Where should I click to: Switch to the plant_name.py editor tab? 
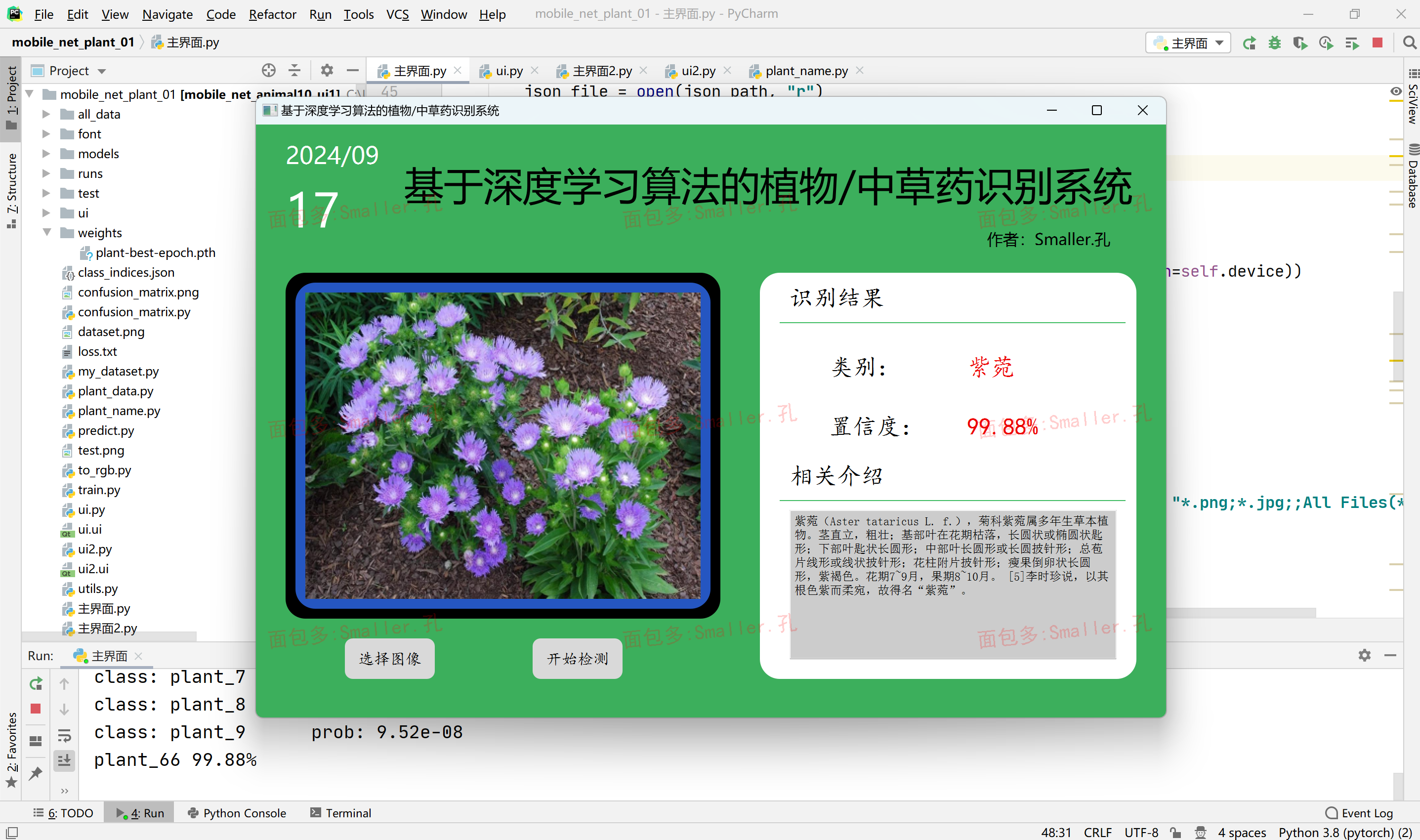coord(806,70)
